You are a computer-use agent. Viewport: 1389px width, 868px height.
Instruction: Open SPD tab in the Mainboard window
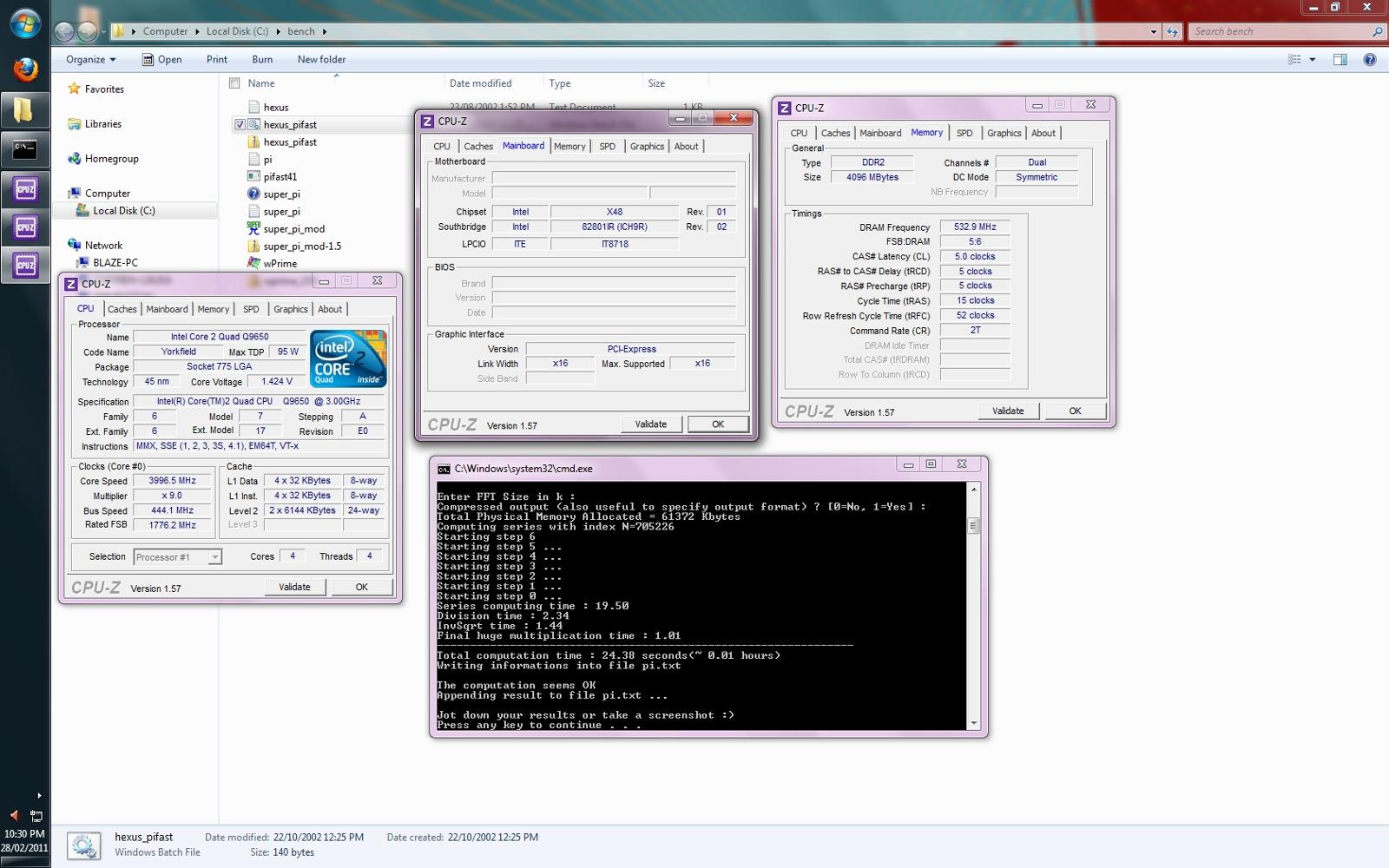pos(608,147)
